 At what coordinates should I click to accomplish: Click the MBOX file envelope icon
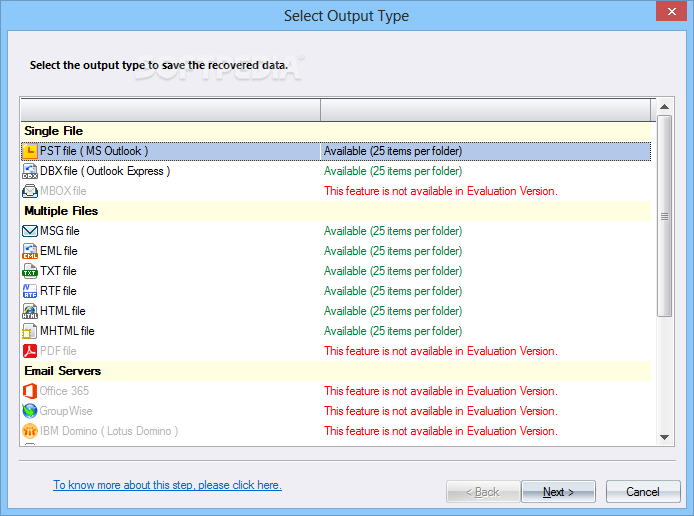30,191
